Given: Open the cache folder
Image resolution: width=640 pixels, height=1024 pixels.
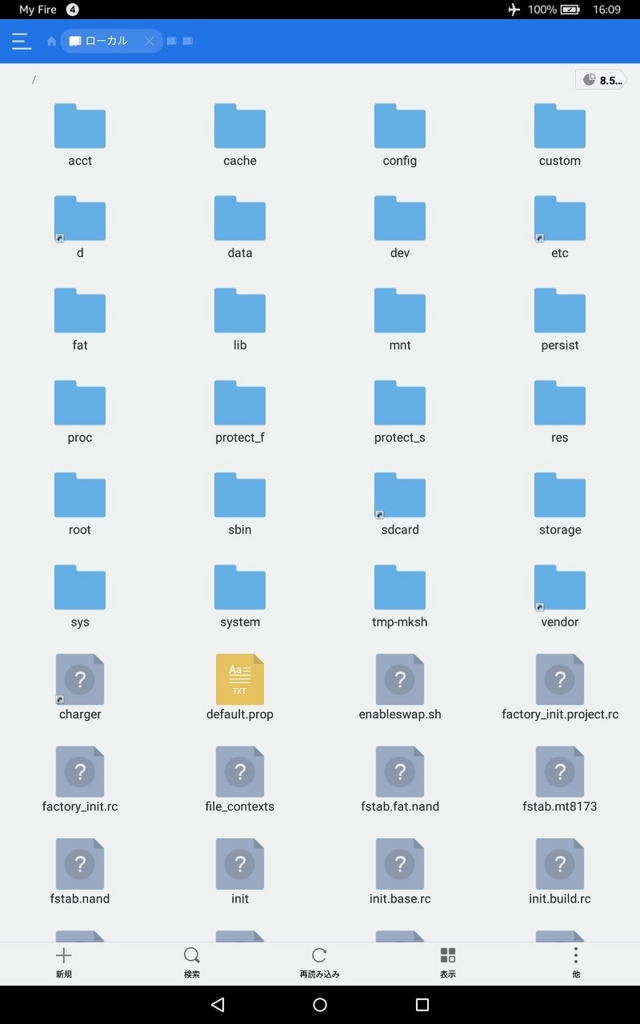Looking at the screenshot, I should tap(240, 136).
